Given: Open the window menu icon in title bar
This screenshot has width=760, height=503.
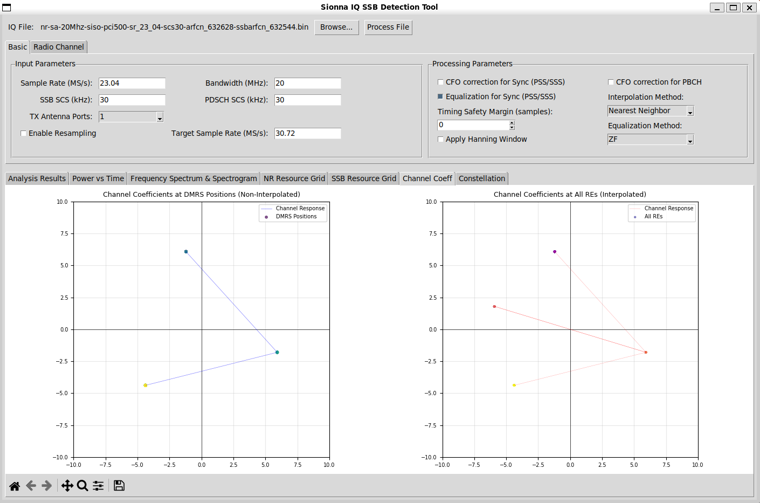Looking at the screenshot, I should [x=7, y=7].
